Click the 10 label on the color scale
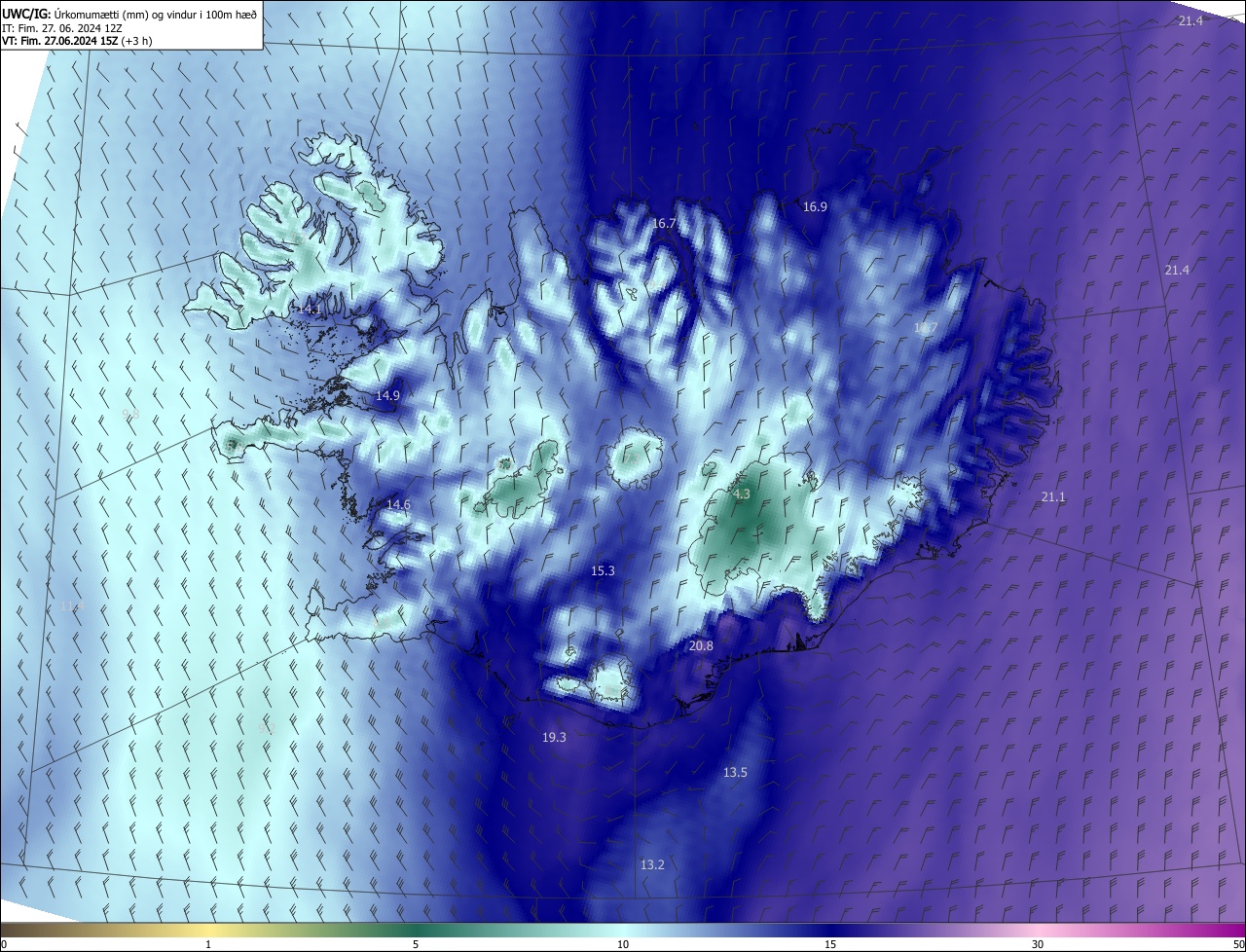The image size is (1246, 952). click(623, 944)
